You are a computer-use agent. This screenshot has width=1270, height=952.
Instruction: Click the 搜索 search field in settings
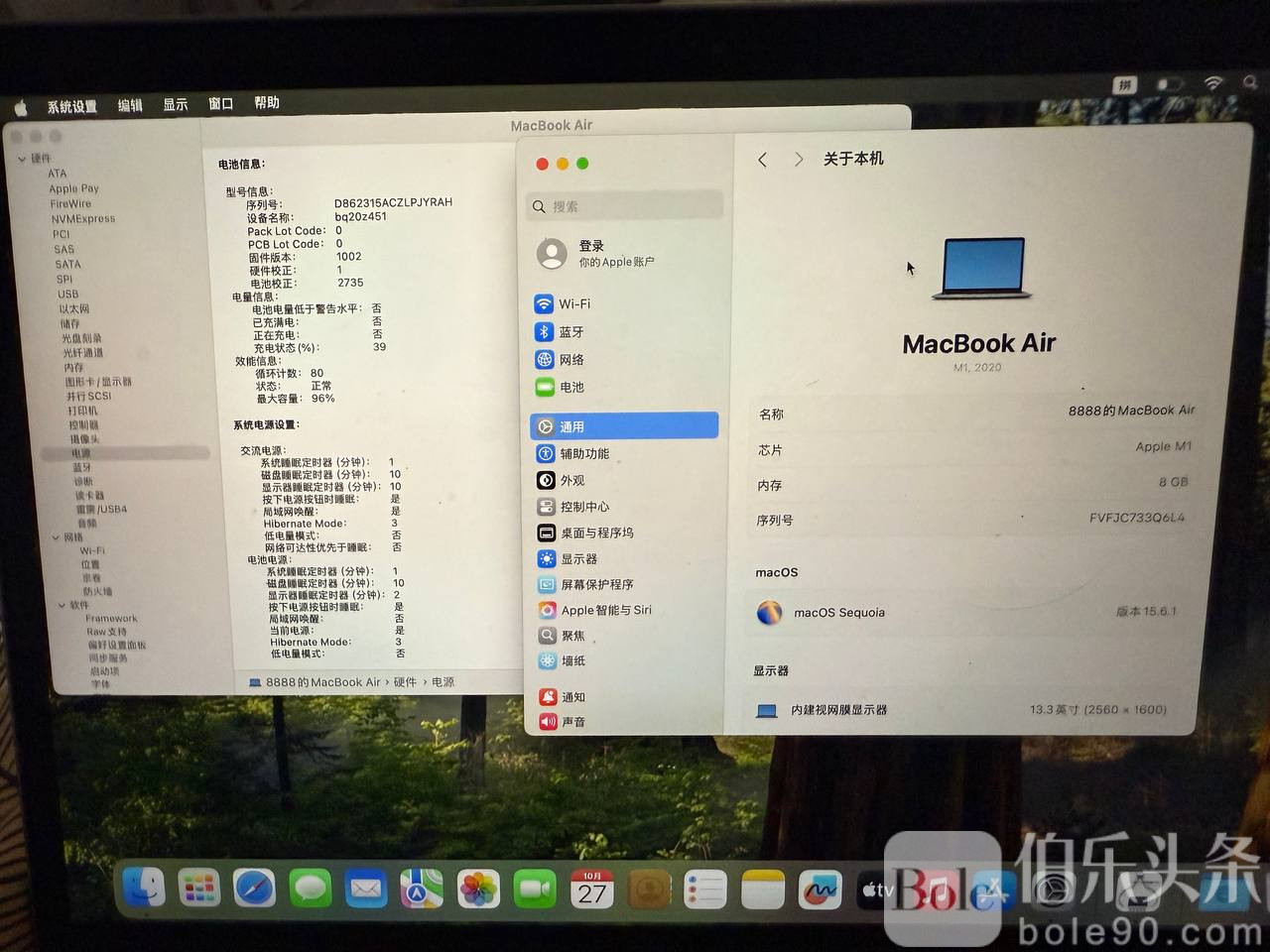coord(625,206)
